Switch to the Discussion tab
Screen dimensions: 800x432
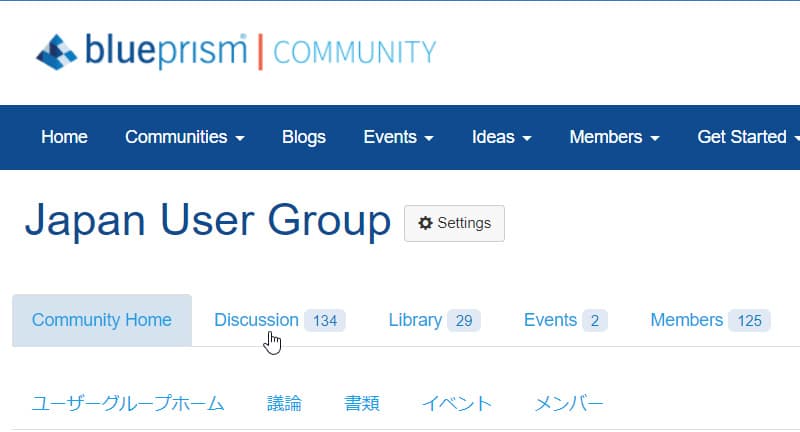pyautogui.click(x=280, y=320)
